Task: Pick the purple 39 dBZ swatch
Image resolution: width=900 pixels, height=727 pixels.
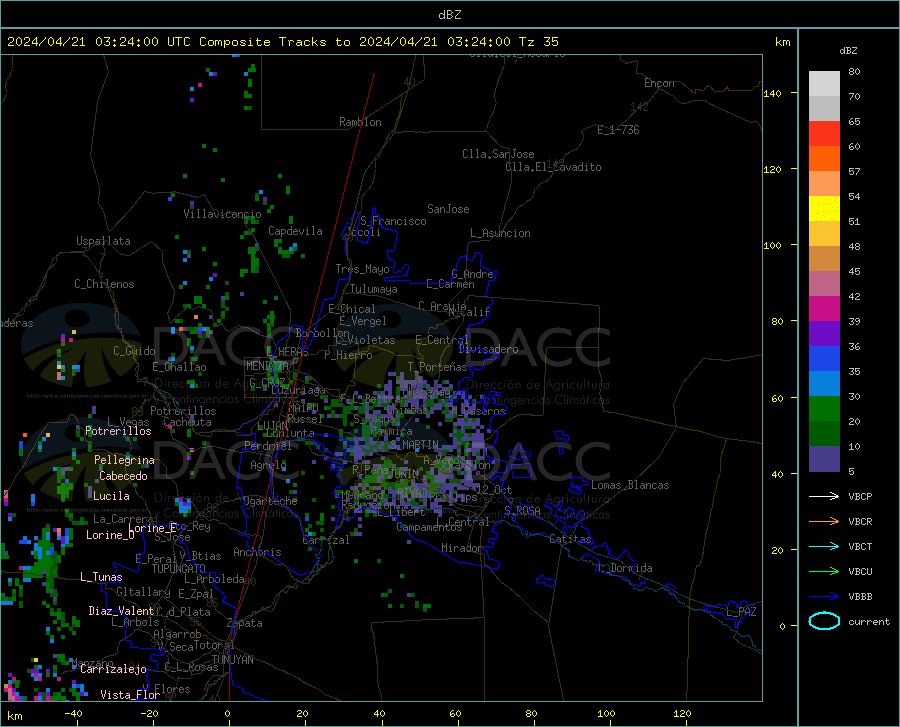Action: point(824,334)
